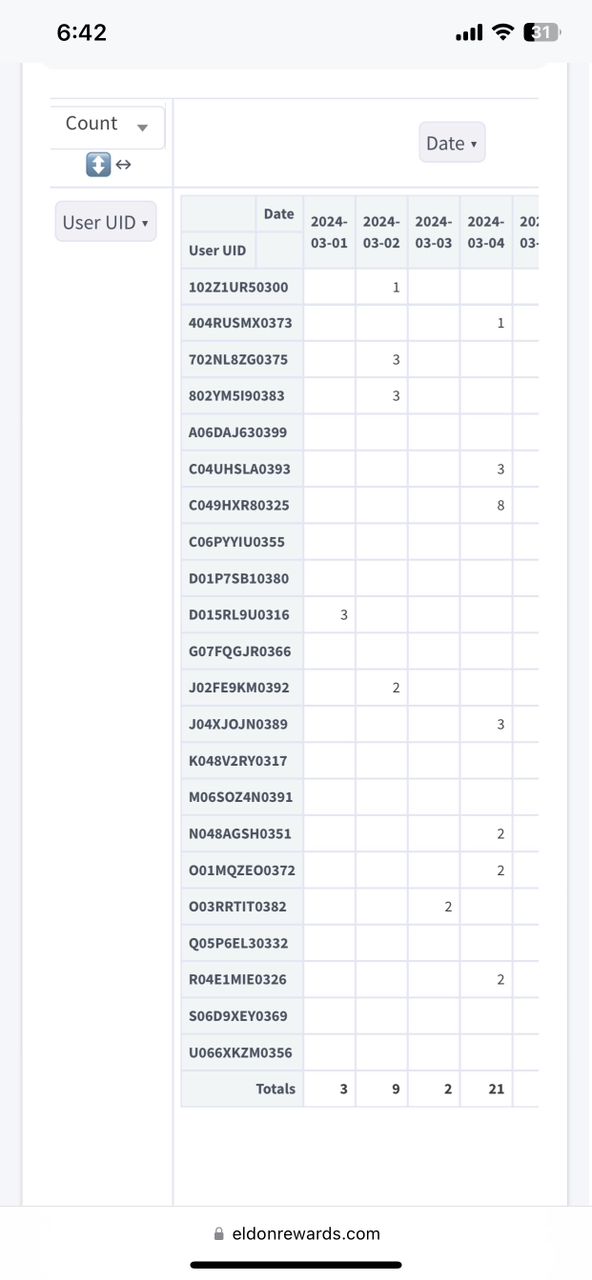Select the 2024-03-04 column header

tap(486, 232)
